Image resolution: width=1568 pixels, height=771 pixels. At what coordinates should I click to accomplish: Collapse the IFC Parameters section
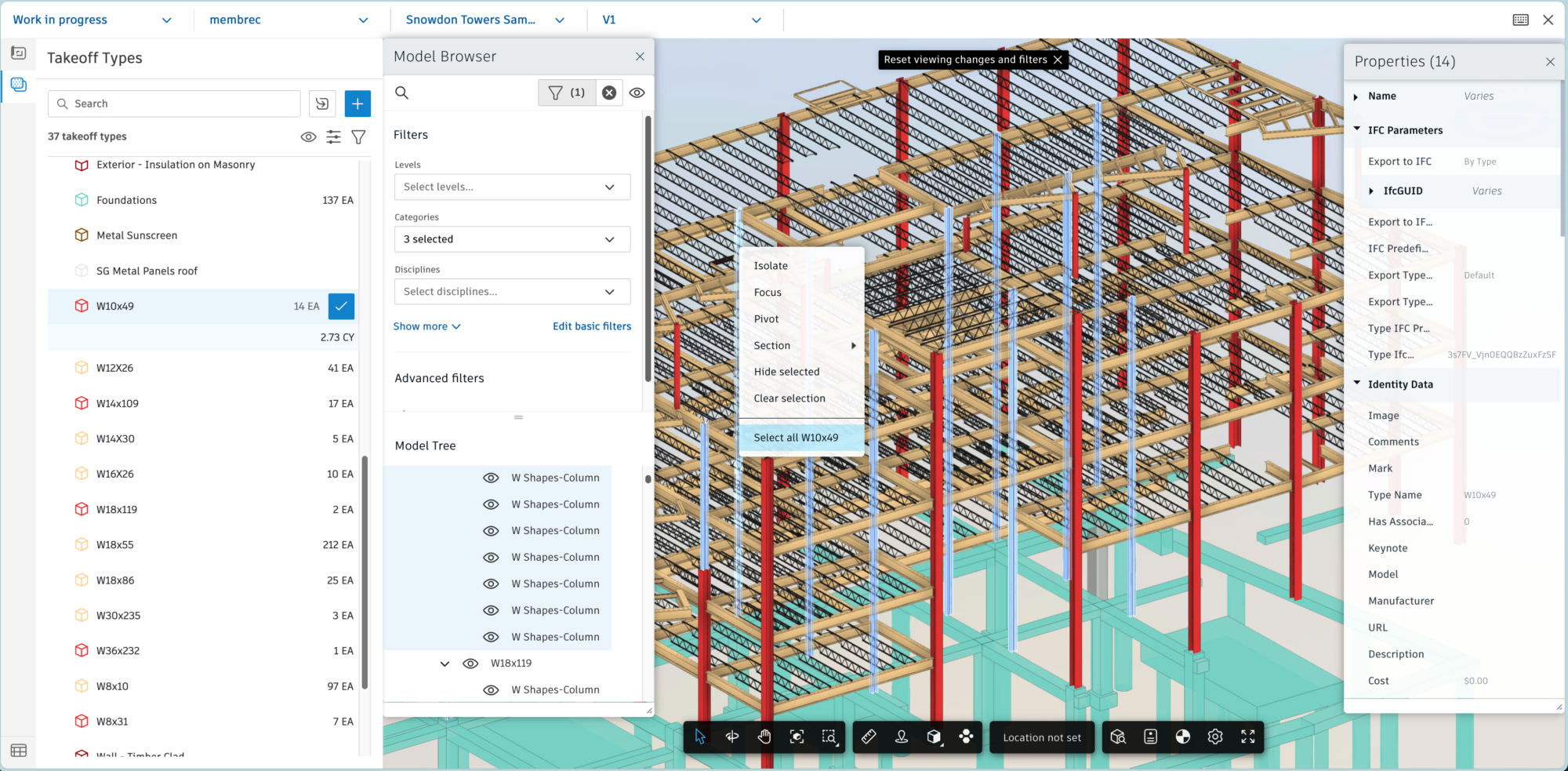tap(1357, 130)
